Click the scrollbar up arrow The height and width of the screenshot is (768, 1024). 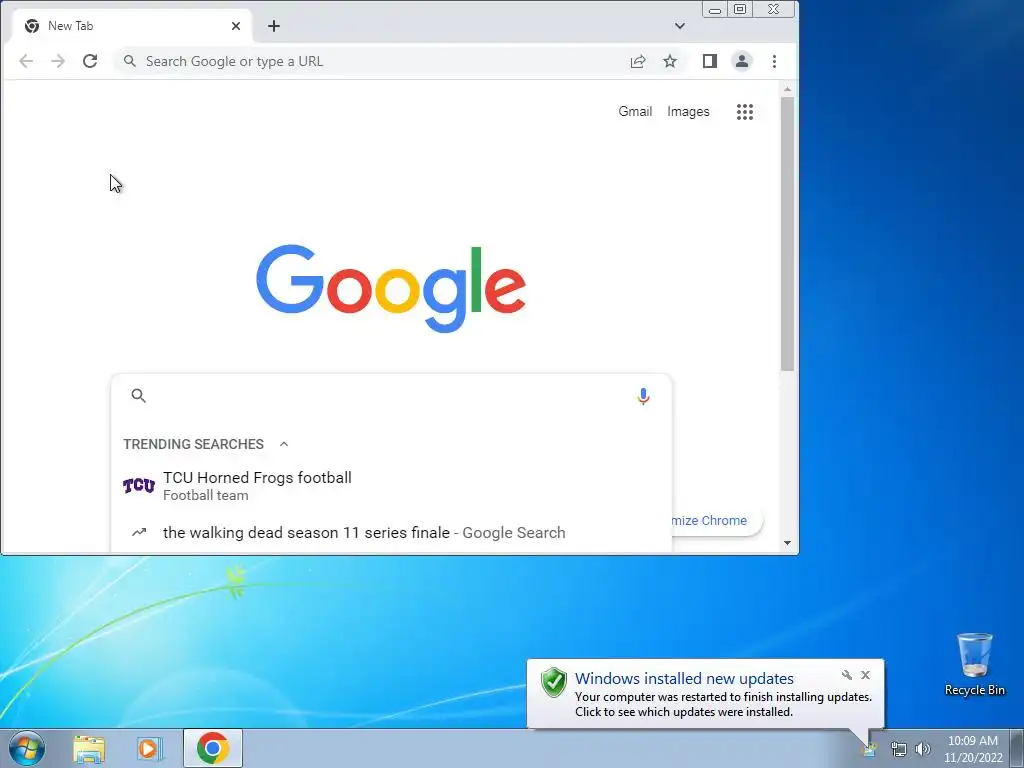(788, 89)
